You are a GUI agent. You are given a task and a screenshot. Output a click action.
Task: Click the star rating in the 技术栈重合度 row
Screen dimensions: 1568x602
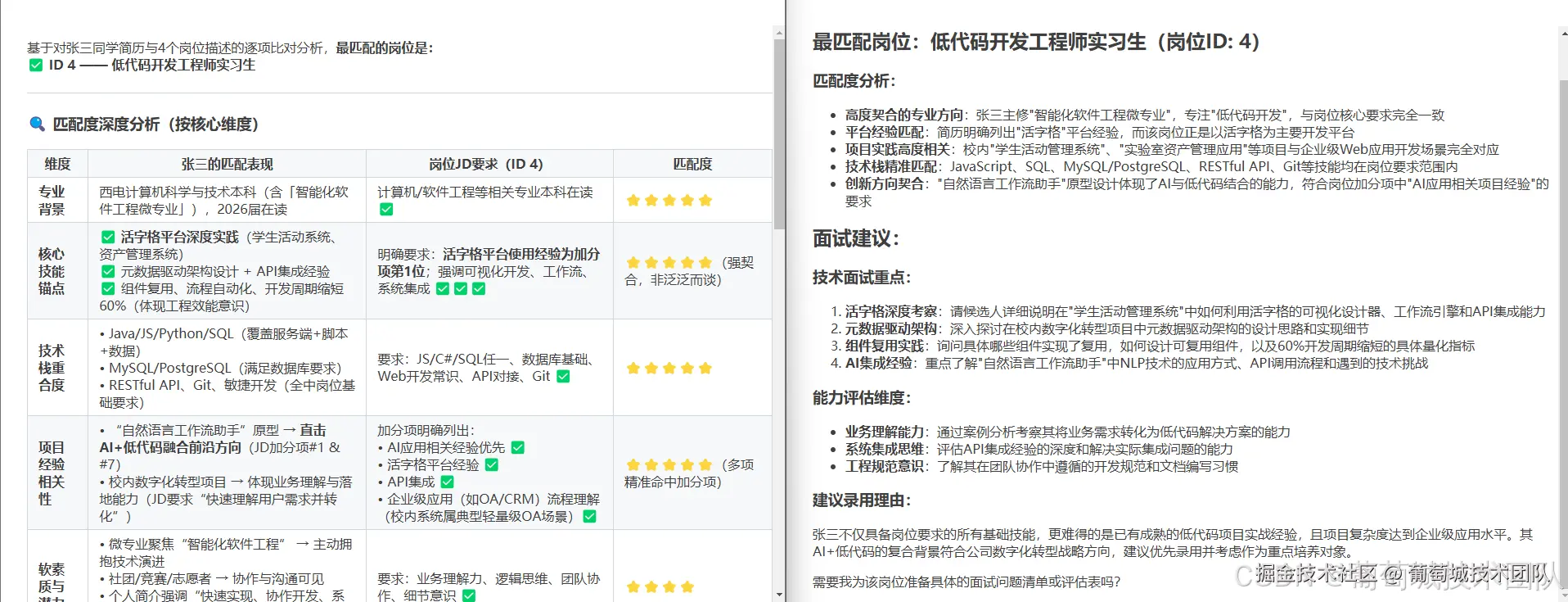pyautogui.click(x=669, y=368)
